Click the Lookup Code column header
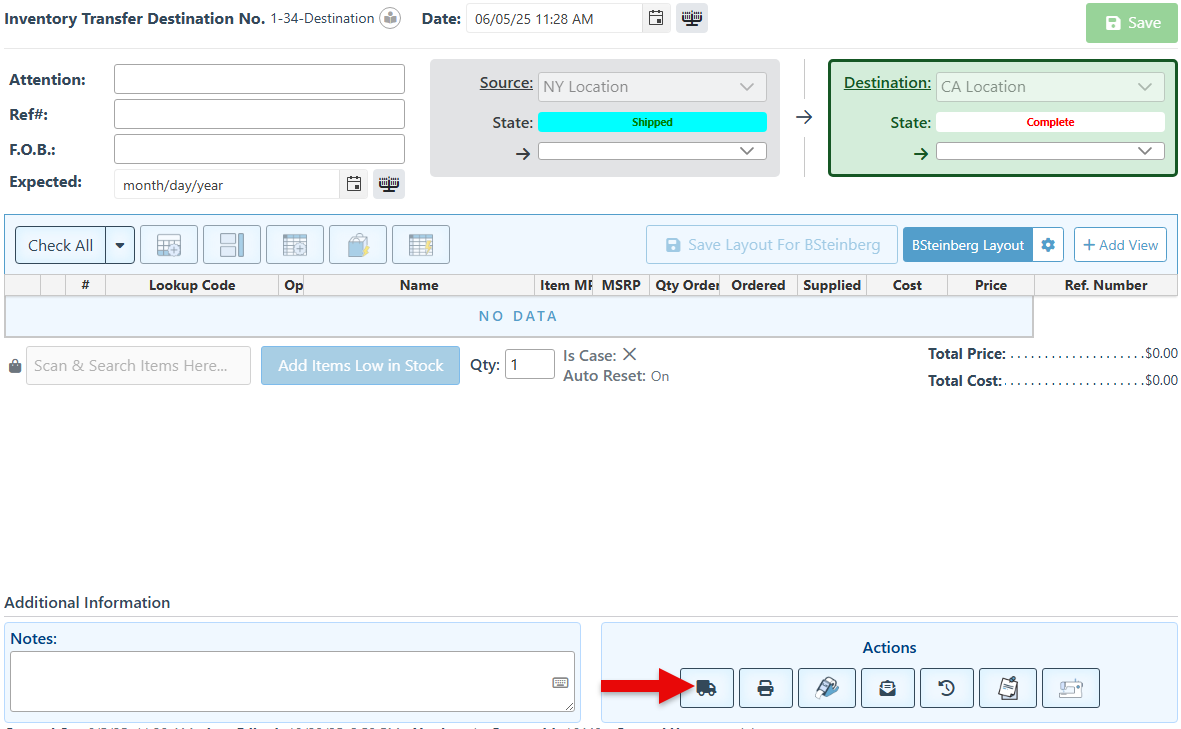The width and height of the screenshot is (1181, 729). (192, 285)
